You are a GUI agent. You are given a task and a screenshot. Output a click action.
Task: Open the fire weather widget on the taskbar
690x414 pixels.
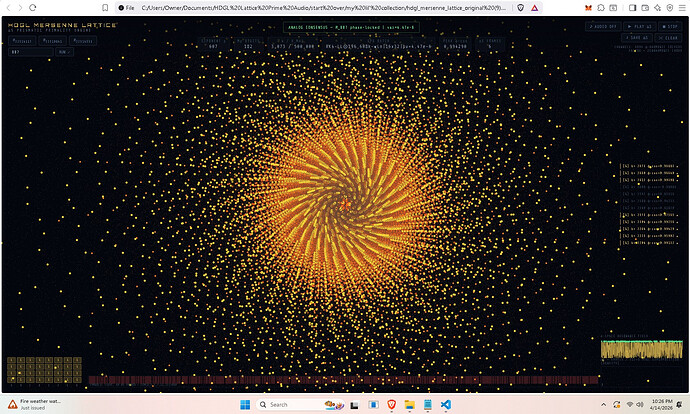click(x=35, y=404)
